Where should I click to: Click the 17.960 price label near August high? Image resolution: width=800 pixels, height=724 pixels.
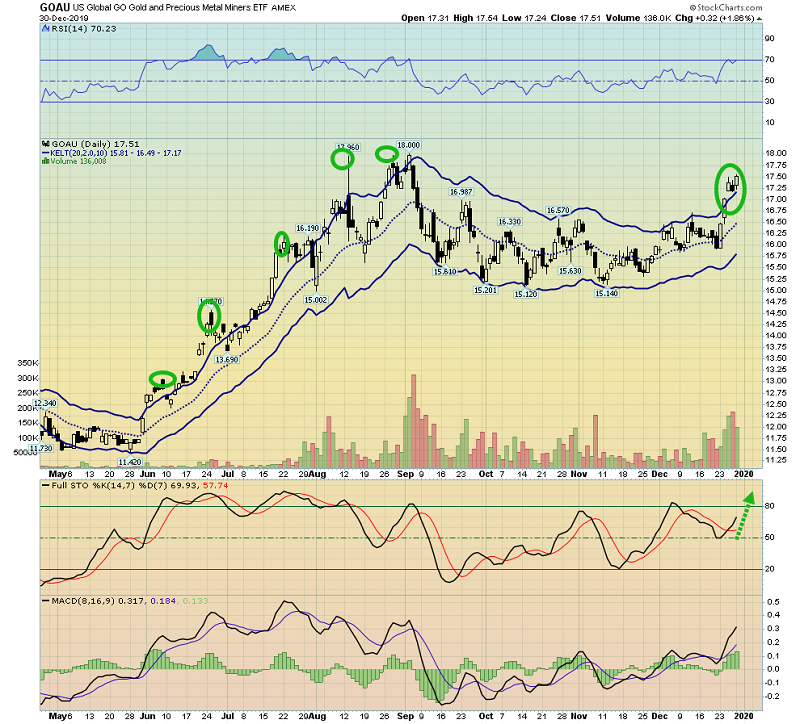point(348,147)
